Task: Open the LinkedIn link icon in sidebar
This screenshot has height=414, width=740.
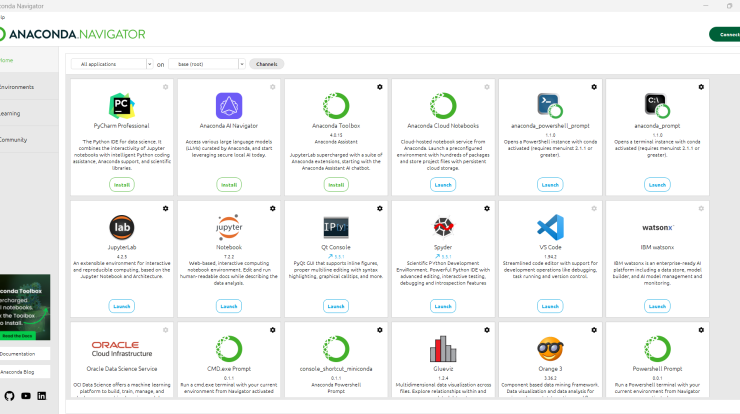Action: pos(42,396)
